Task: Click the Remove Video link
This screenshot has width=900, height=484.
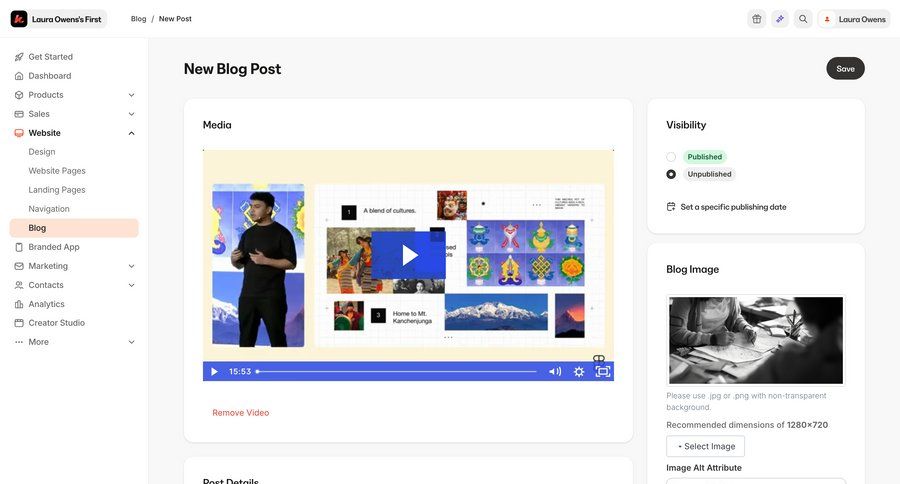Action: click(240, 412)
